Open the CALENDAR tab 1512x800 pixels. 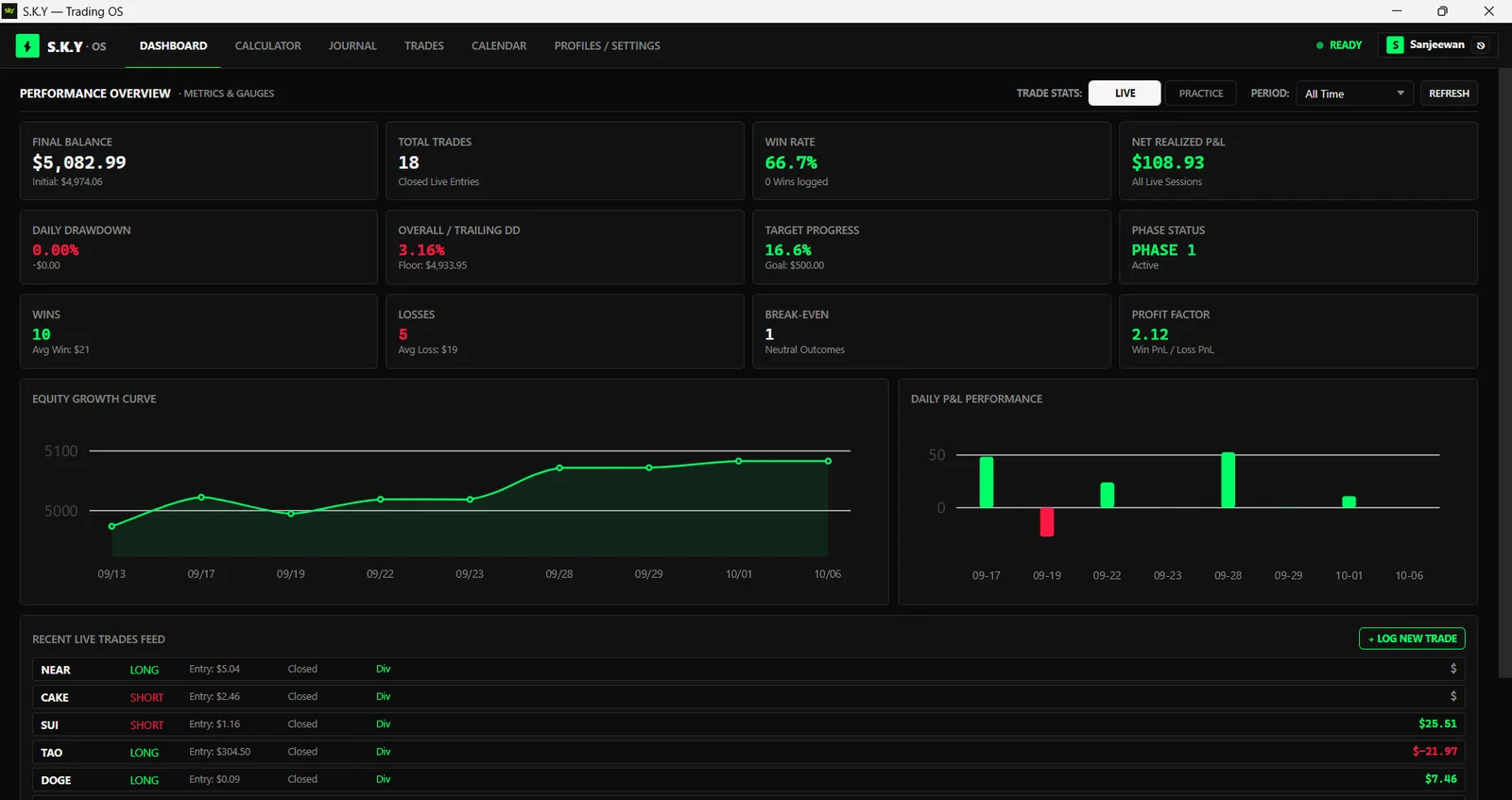499,45
